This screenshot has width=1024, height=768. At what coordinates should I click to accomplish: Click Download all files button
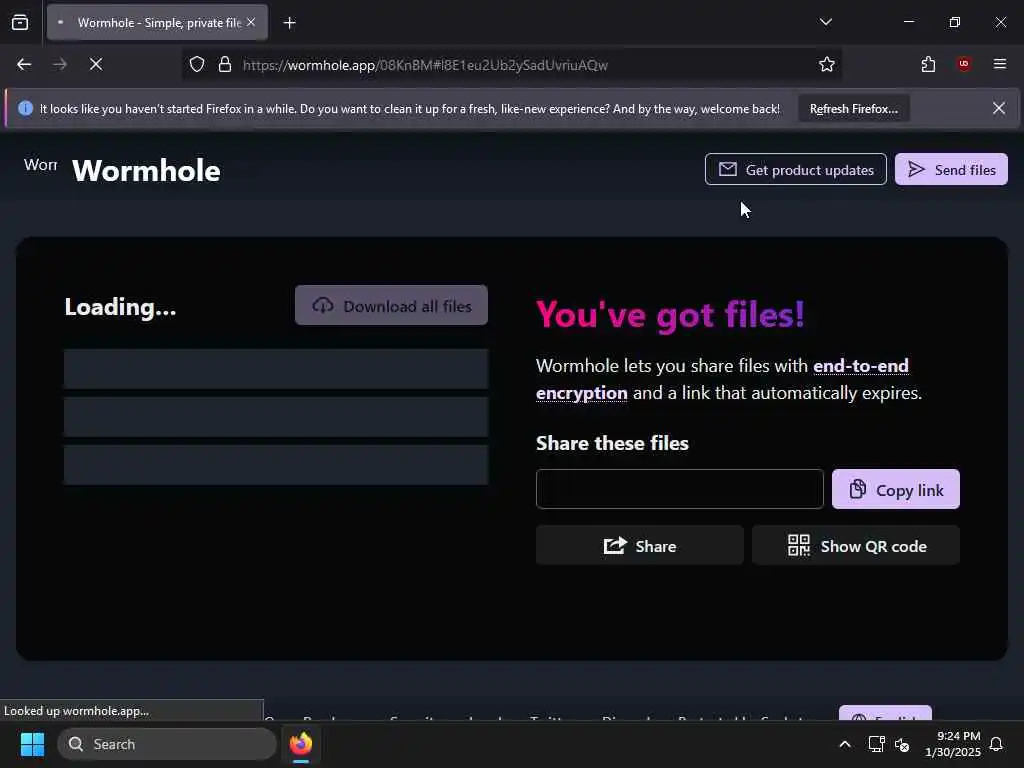click(391, 306)
